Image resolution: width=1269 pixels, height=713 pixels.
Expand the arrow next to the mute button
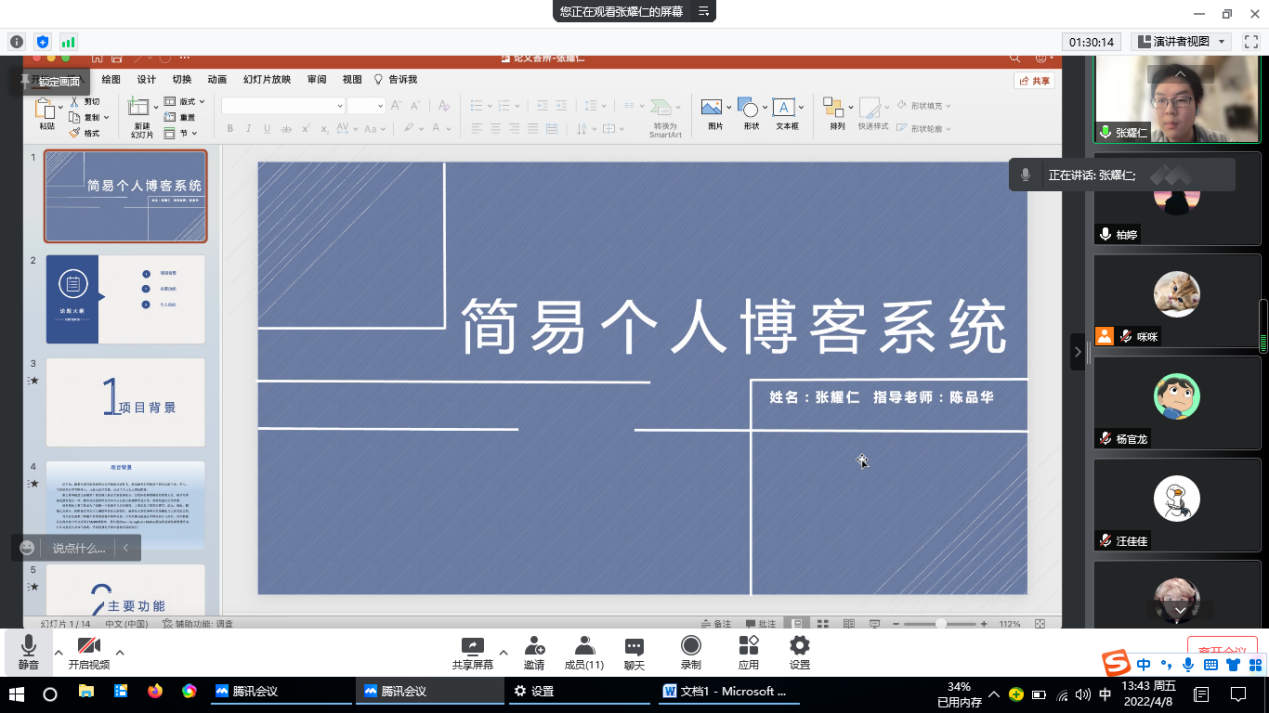pyautogui.click(x=58, y=652)
